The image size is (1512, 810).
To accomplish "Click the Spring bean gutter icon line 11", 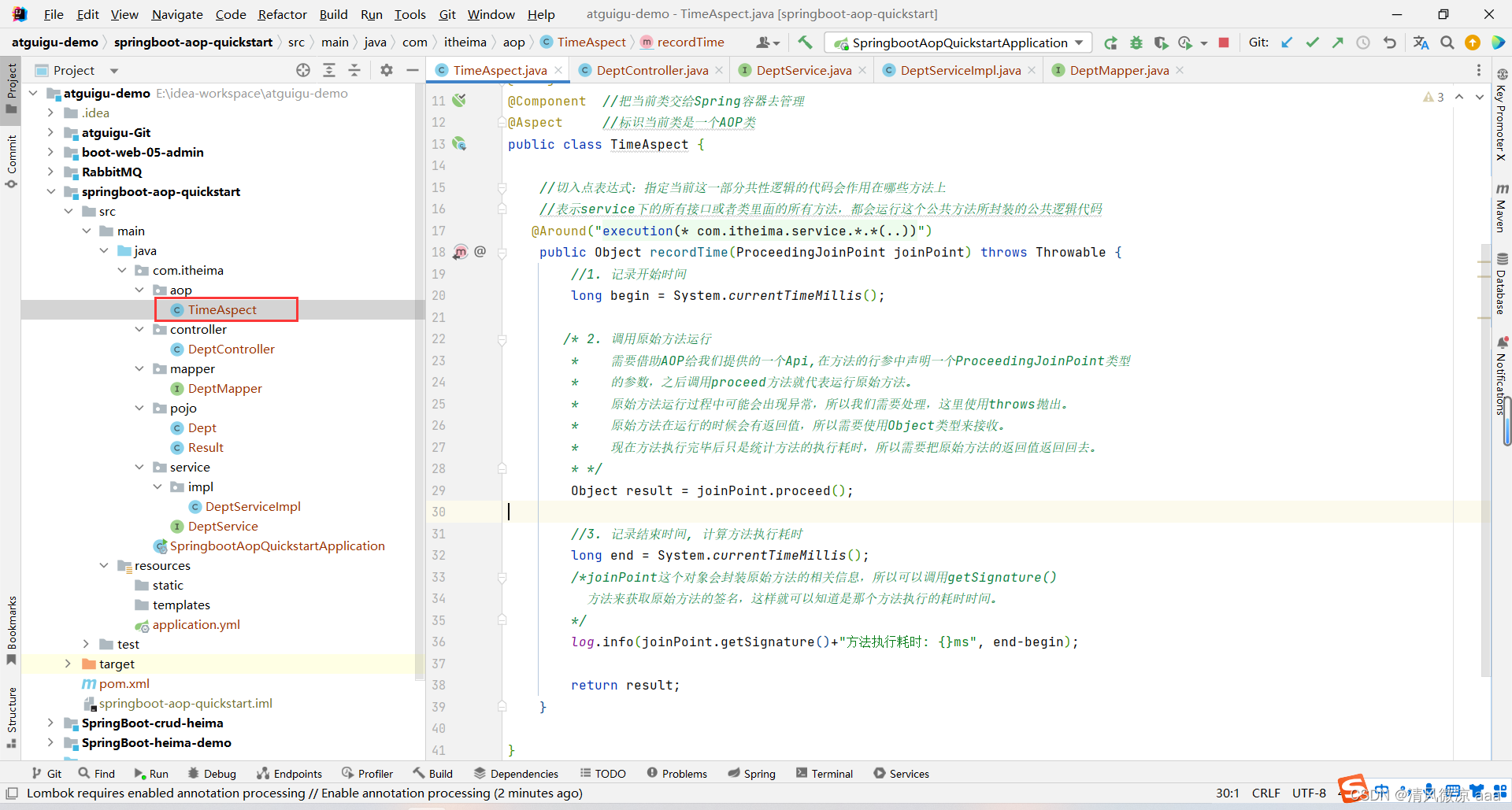I will (x=459, y=100).
